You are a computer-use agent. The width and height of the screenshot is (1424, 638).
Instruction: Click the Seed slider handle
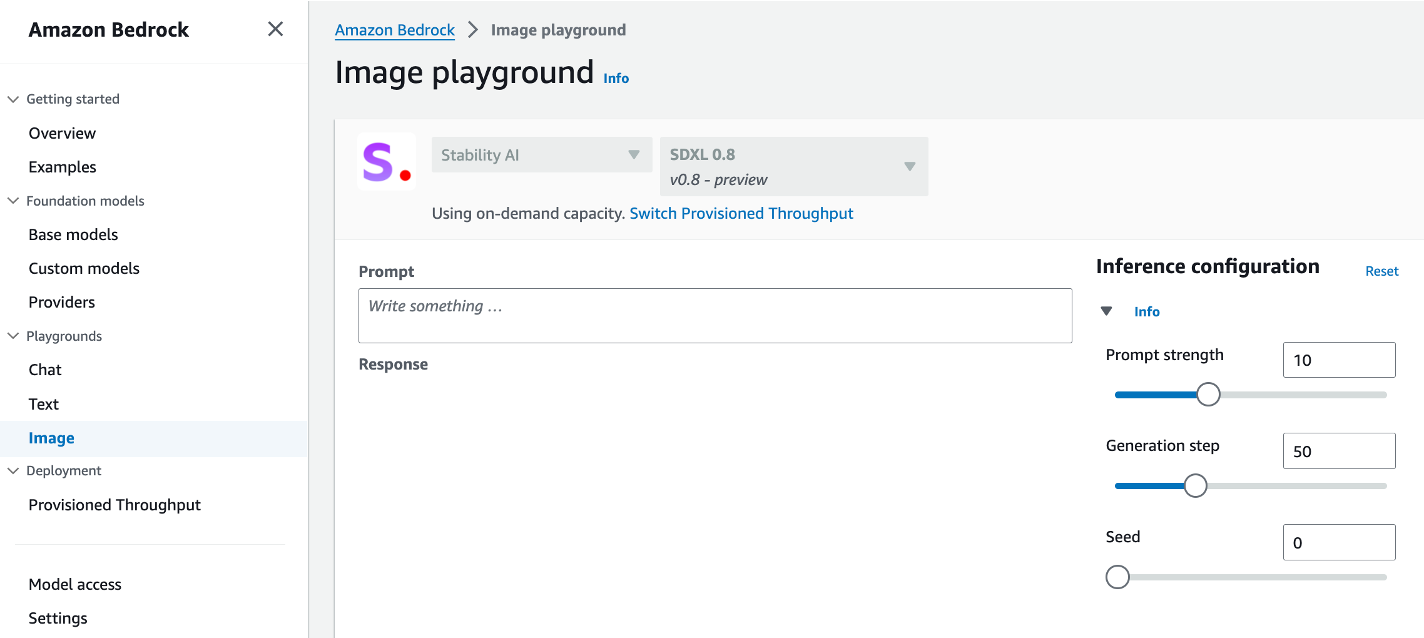[x=1118, y=577]
